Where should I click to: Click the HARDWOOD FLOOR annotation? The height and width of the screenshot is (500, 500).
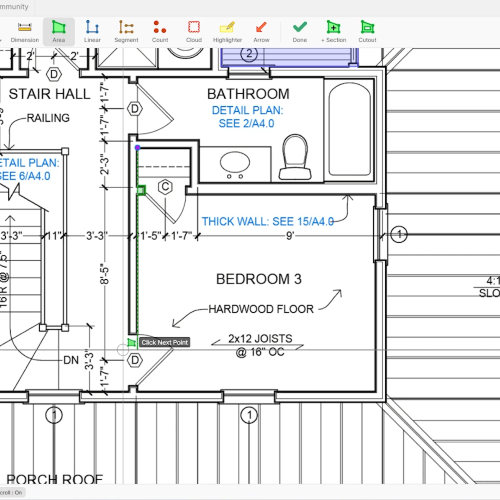261,309
